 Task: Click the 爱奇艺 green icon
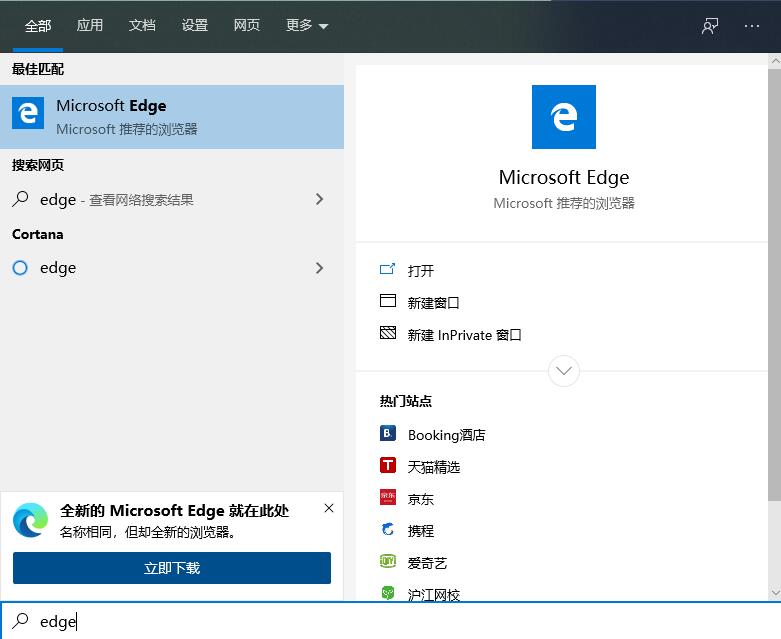[388, 562]
